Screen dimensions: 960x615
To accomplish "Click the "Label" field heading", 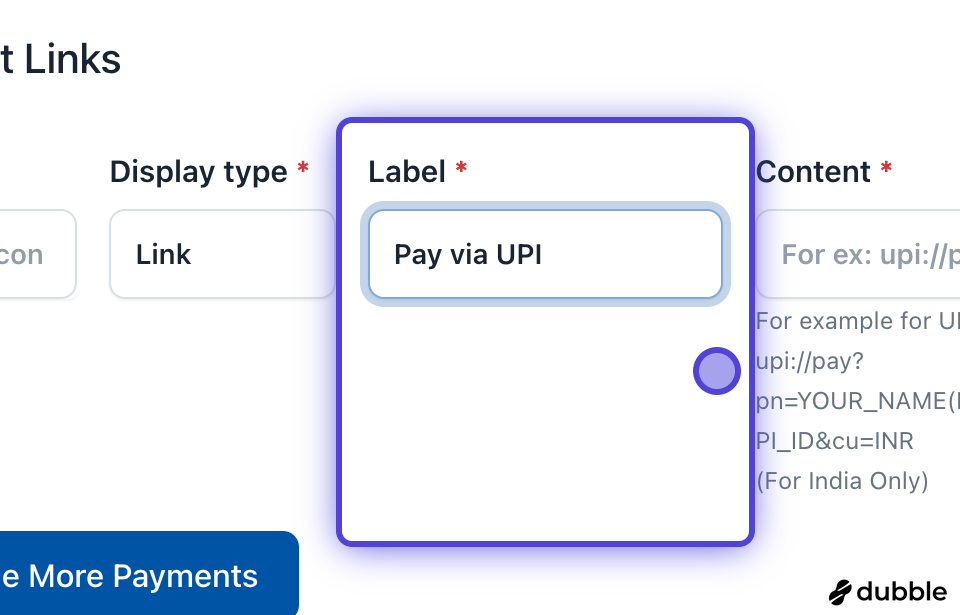I will click(406, 172).
